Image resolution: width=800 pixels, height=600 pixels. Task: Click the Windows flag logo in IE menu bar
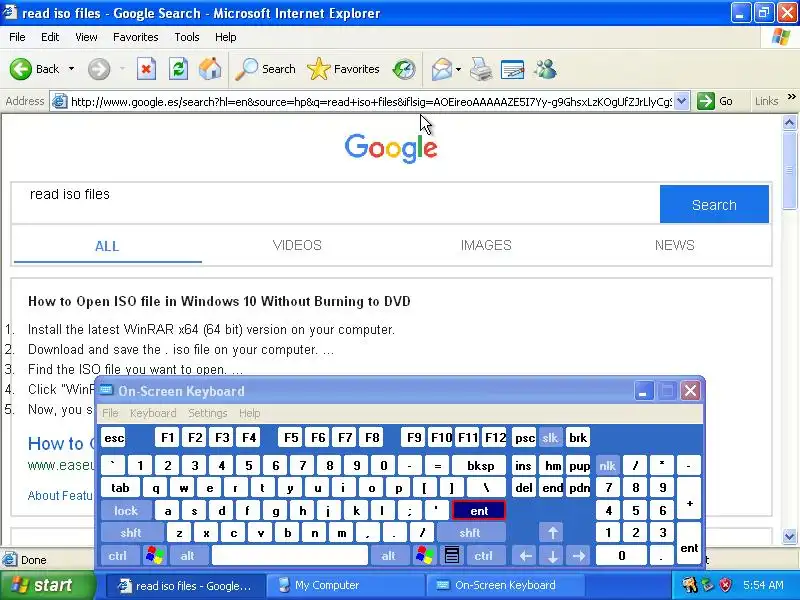(781, 37)
